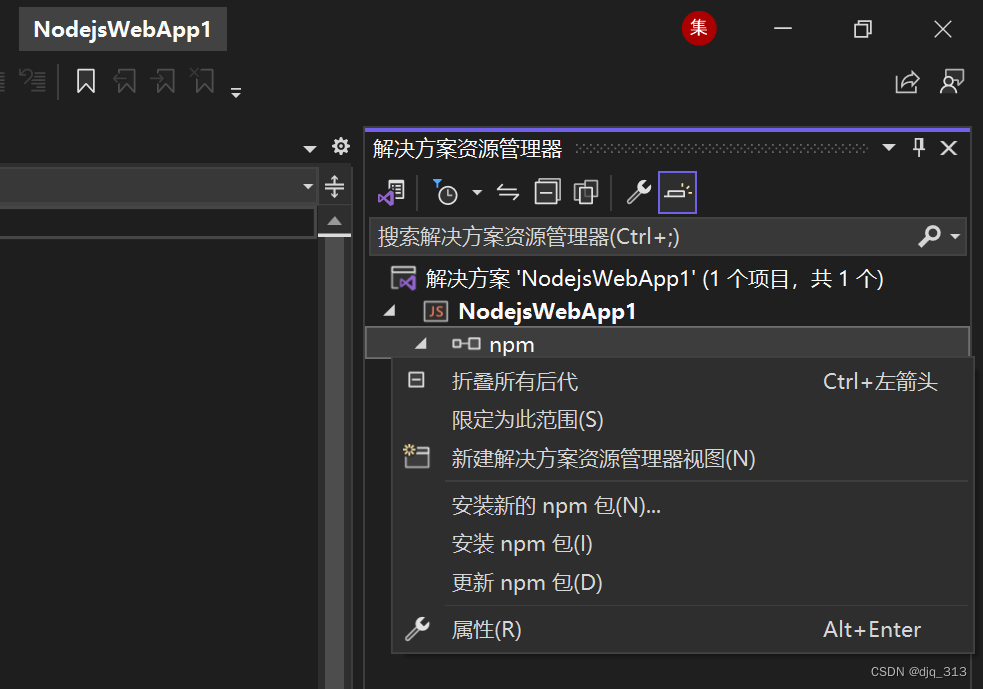
Task: Open editor settings gear icon
Action: tap(341, 146)
